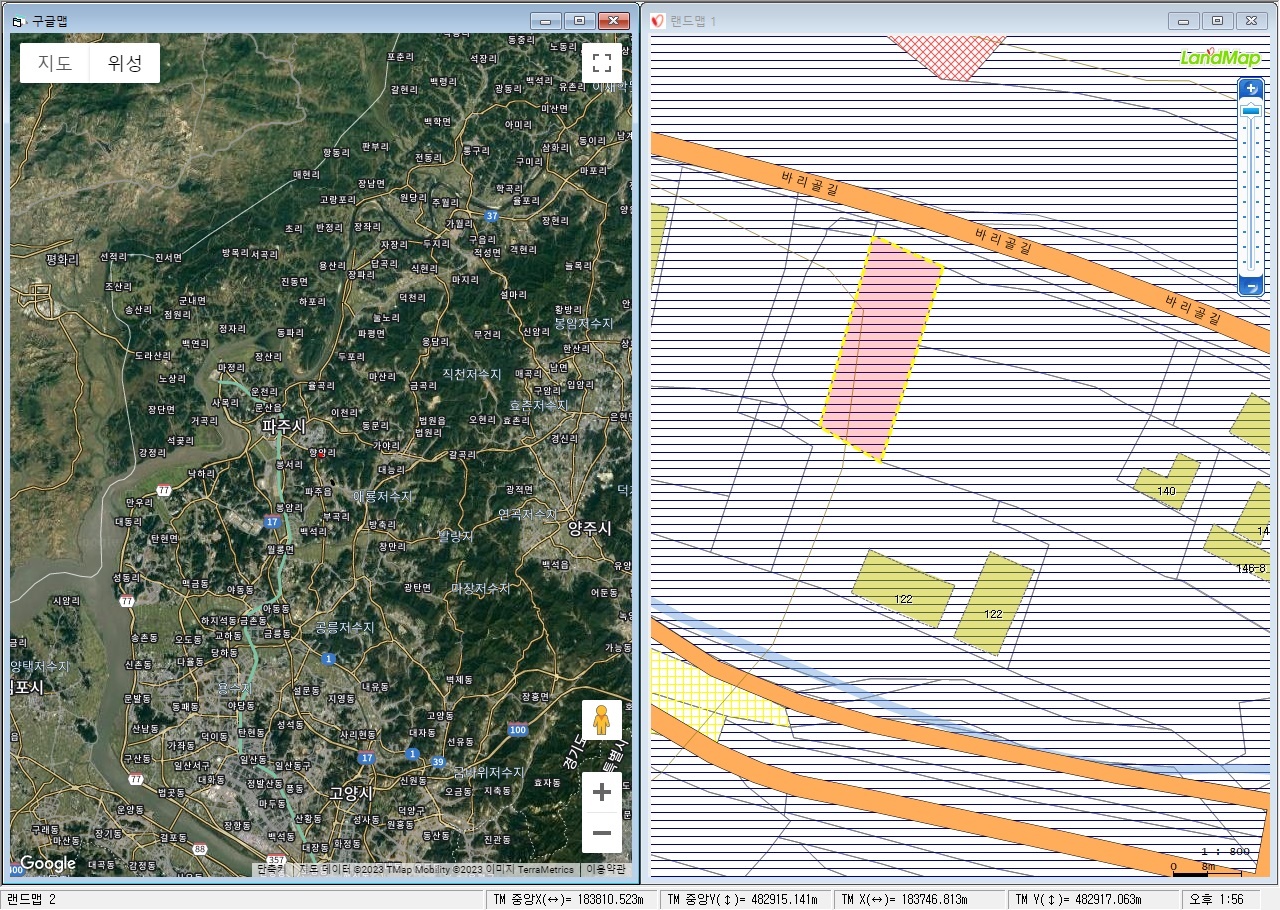Click the route 357 highway shield

[x=277, y=859]
